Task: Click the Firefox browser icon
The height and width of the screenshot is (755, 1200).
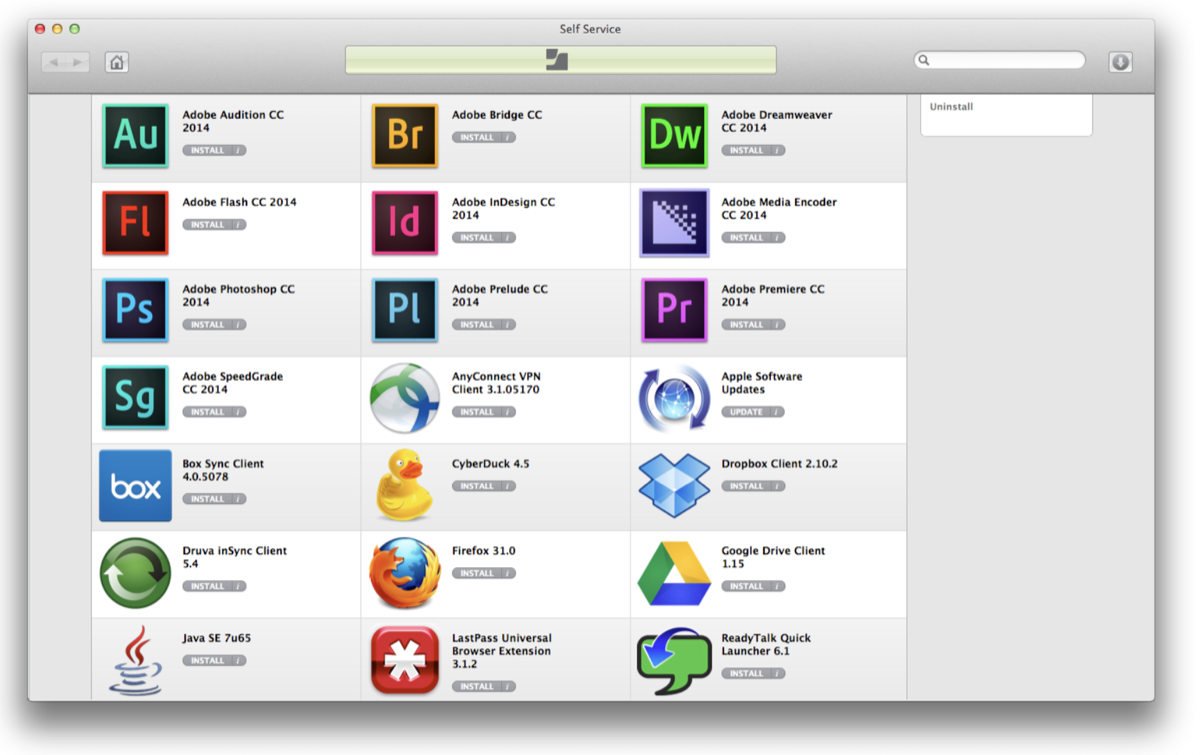Action: point(404,574)
